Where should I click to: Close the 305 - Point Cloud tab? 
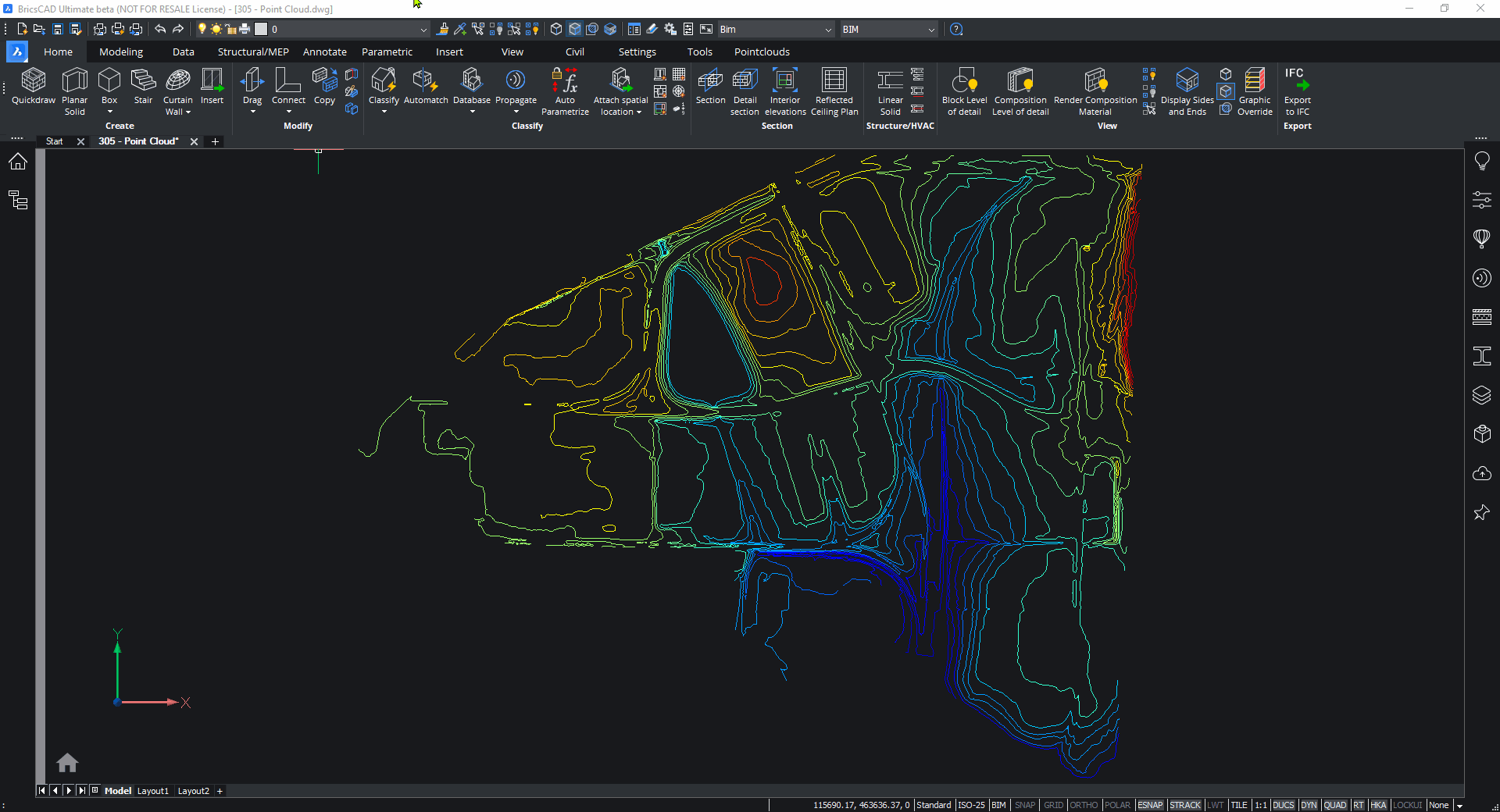click(194, 141)
